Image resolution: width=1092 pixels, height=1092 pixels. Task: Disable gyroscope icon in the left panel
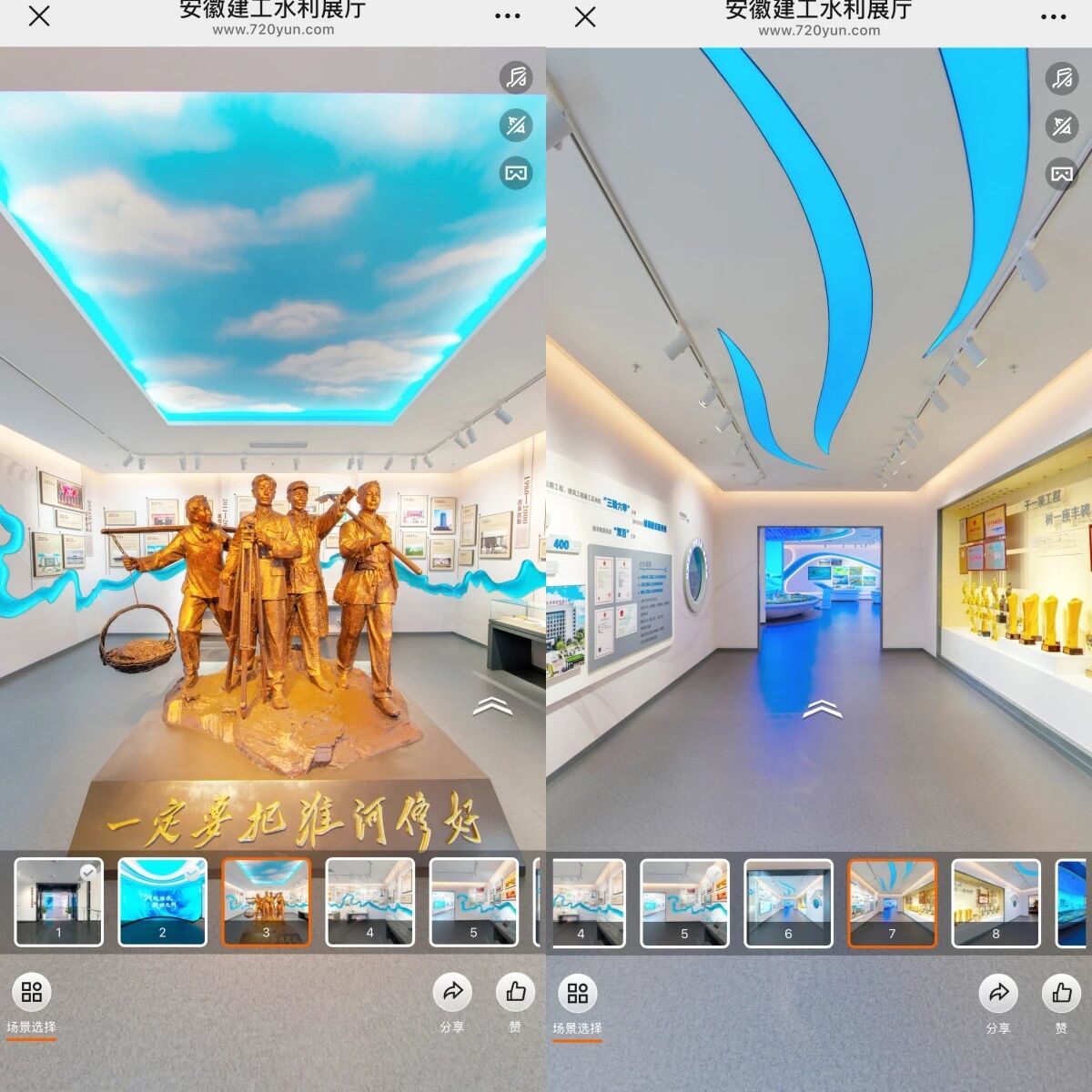tap(516, 126)
